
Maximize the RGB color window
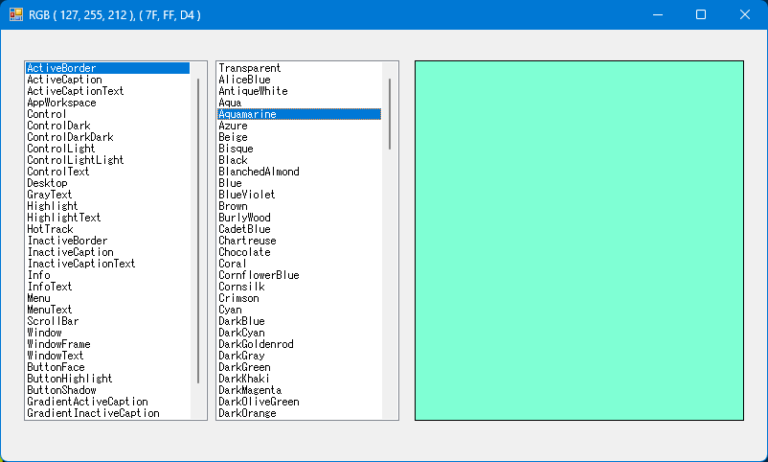tap(700, 15)
